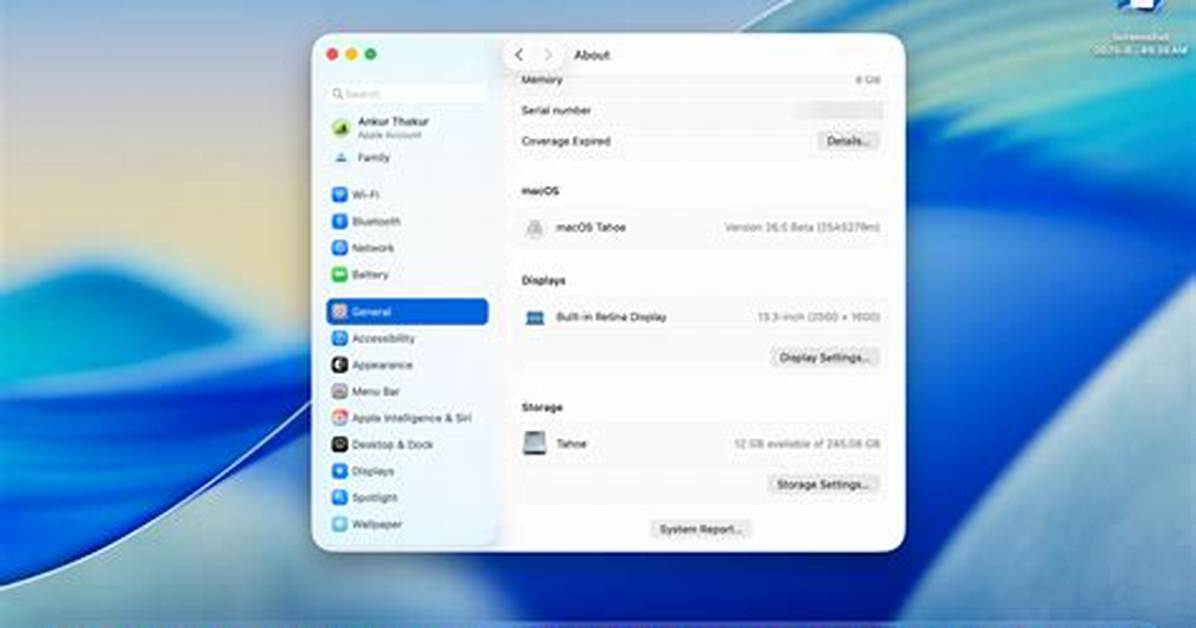
Task: Click the Coverage Expired label
Action: (x=566, y=141)
